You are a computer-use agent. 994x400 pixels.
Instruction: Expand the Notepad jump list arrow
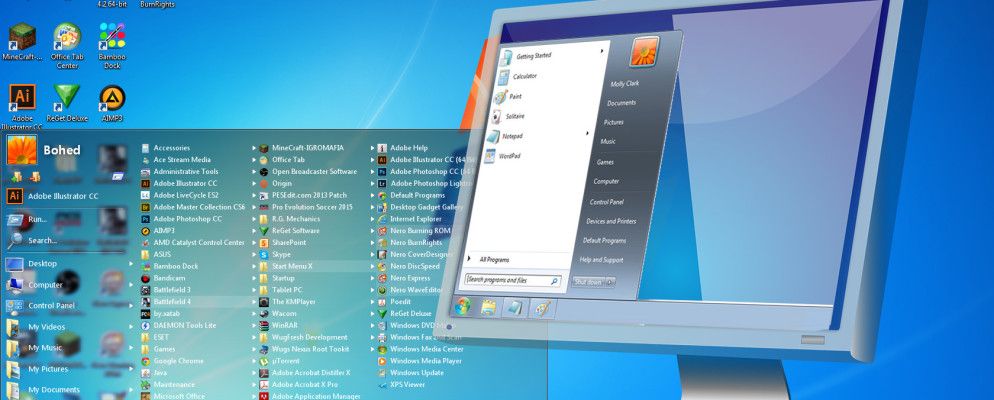588,133
